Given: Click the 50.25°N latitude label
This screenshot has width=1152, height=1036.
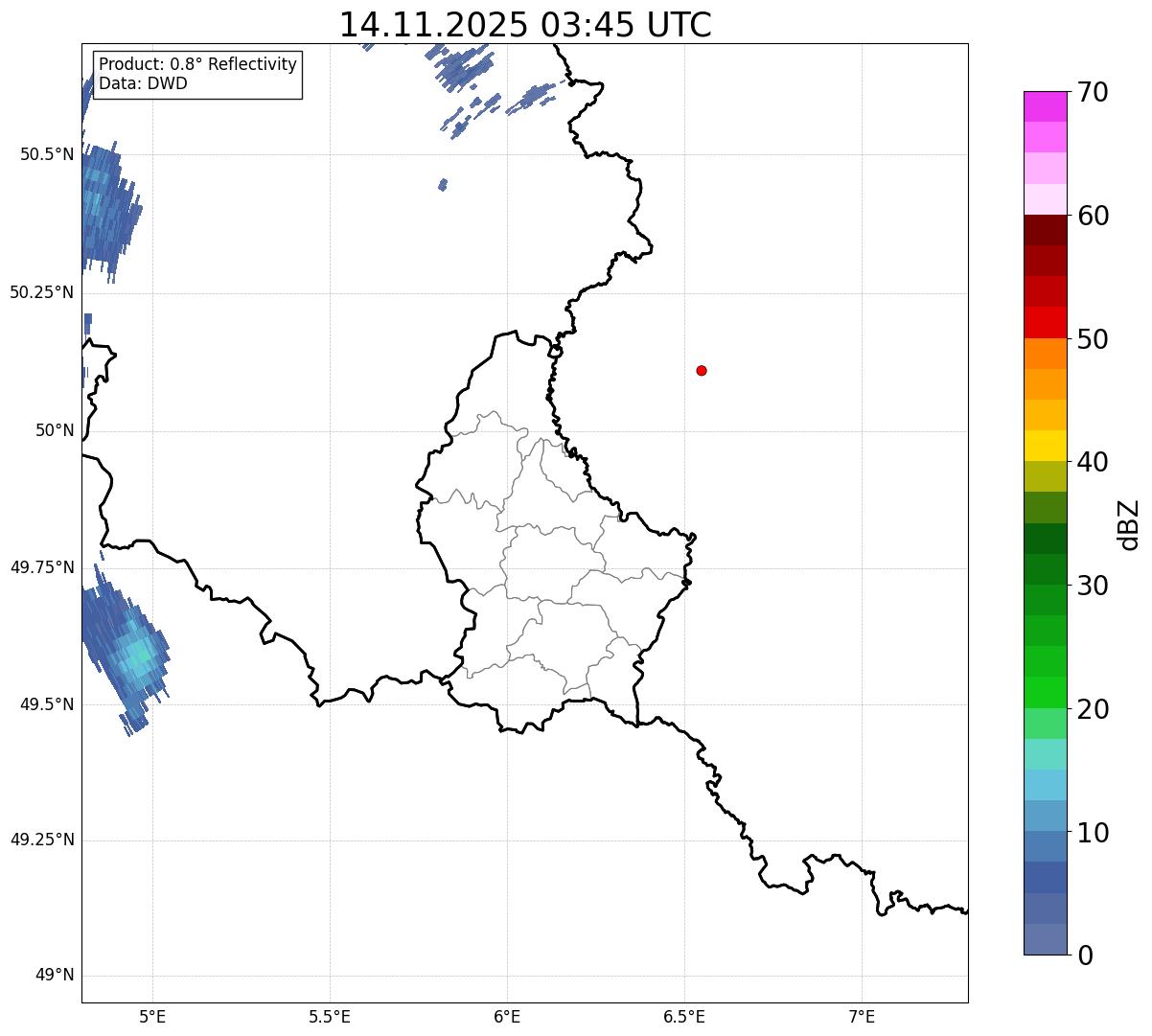Looking at the screenshot, I should [42, 292].
